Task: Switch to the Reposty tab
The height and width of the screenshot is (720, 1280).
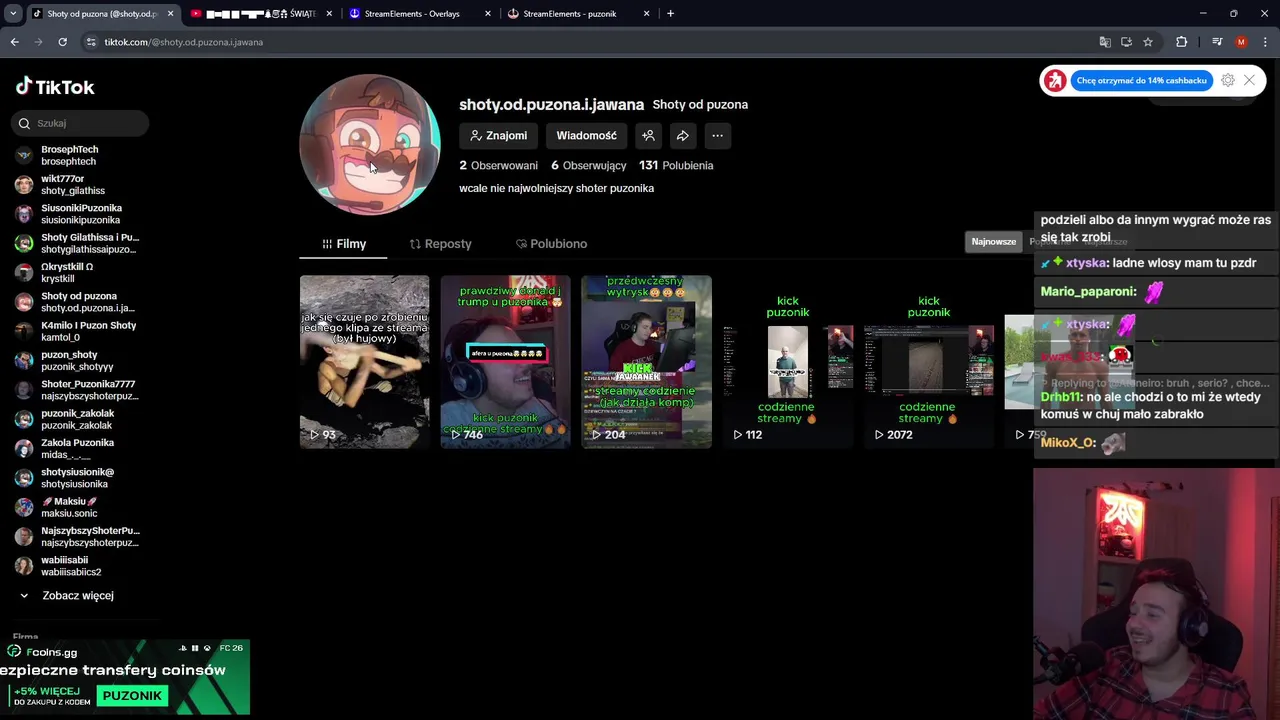Action: 440,244
